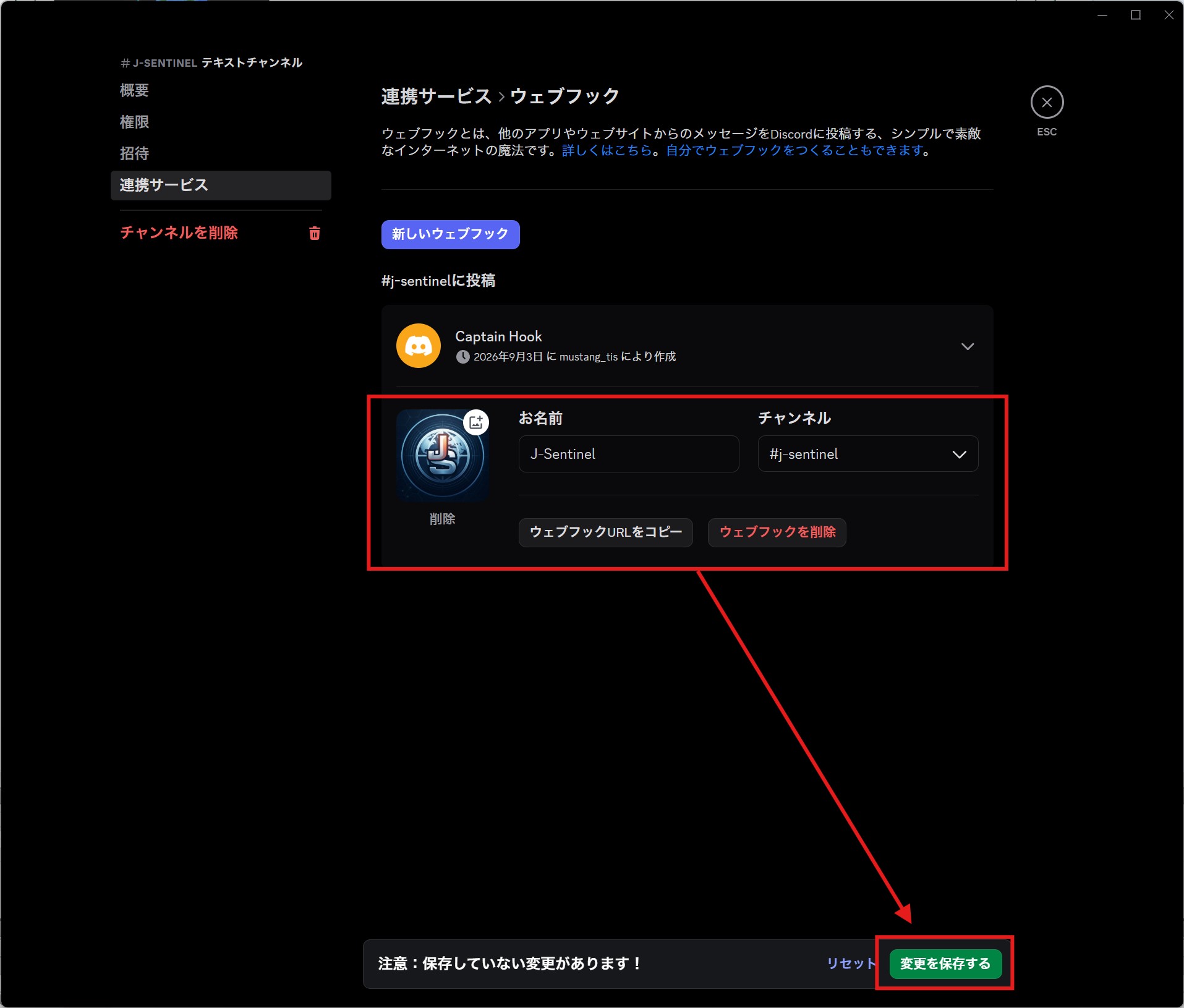This screenshot has width=1184, height=1008.
Task: Click the J-Sentinel webhook avatar image
Action: pos(443,456)
